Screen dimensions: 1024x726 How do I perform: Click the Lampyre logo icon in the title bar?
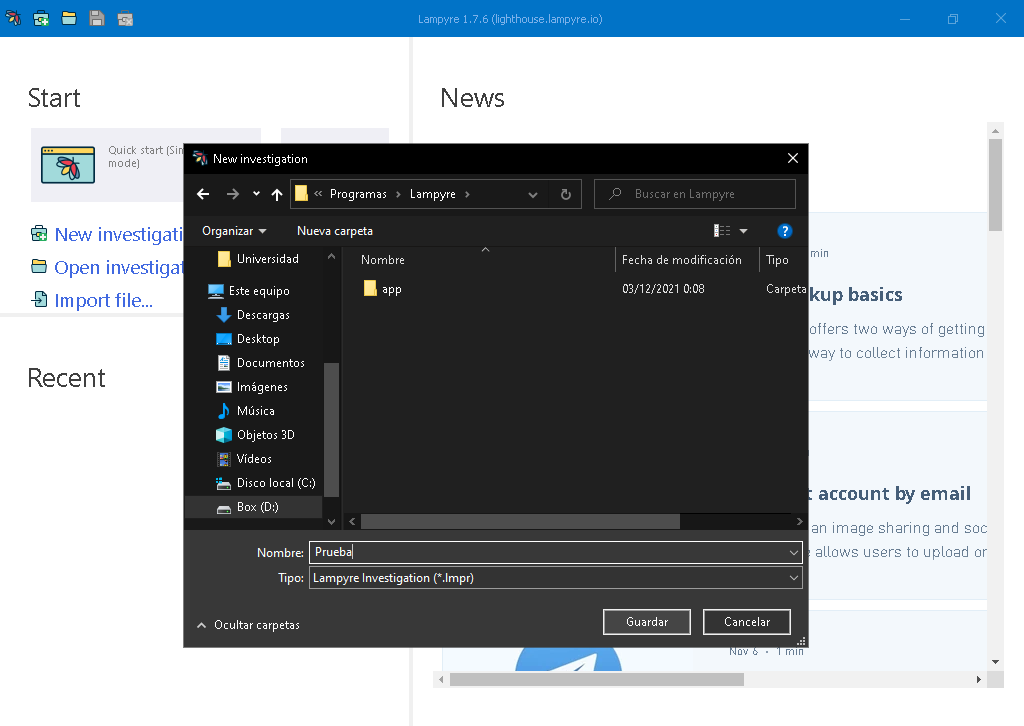13,18
